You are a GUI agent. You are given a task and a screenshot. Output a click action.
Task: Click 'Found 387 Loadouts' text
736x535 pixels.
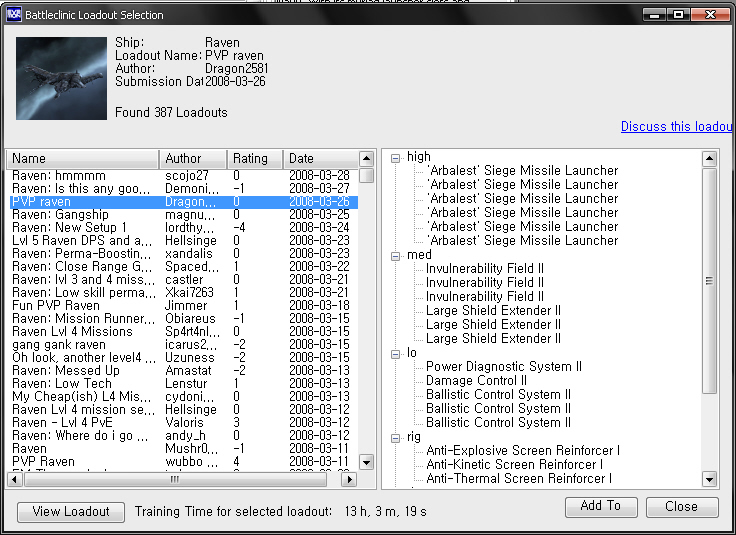tap(171, 113)
